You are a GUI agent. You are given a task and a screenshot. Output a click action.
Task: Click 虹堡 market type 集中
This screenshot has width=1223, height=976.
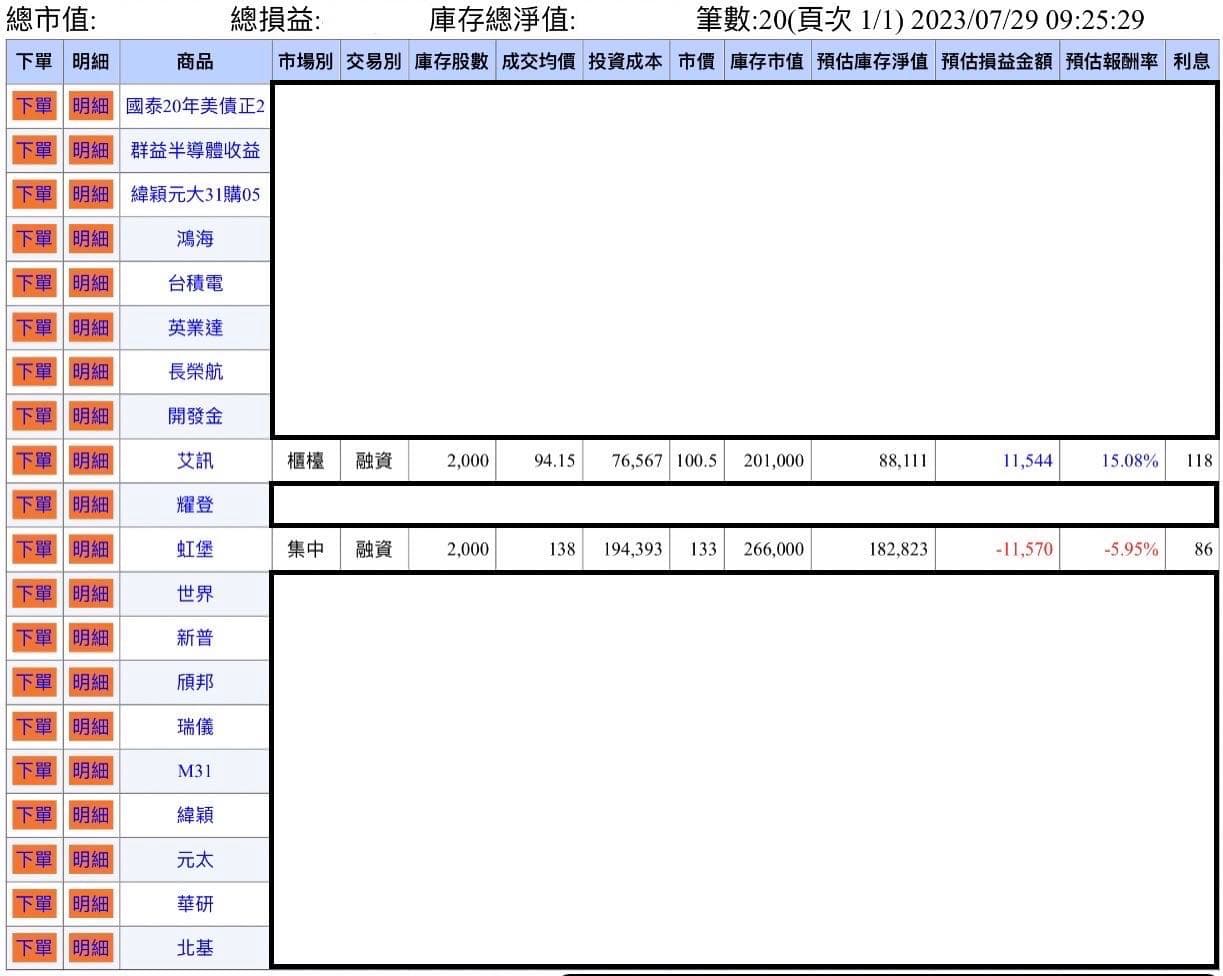305,549
